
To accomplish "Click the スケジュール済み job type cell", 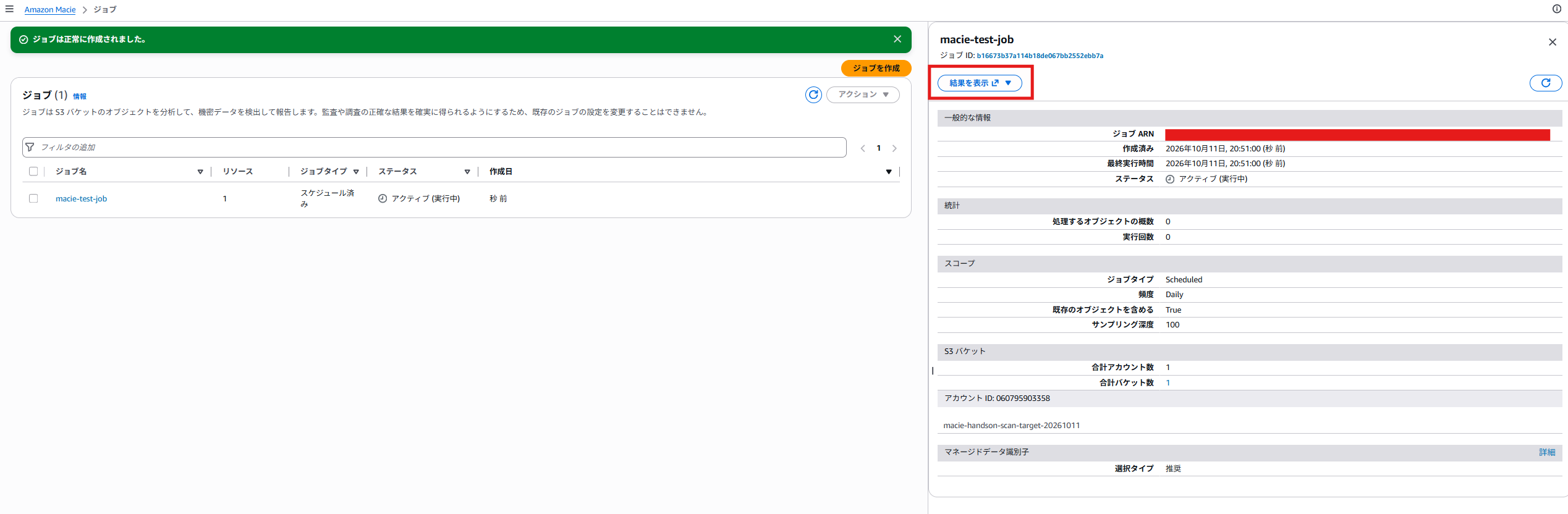I will click(x=328, y=198).
